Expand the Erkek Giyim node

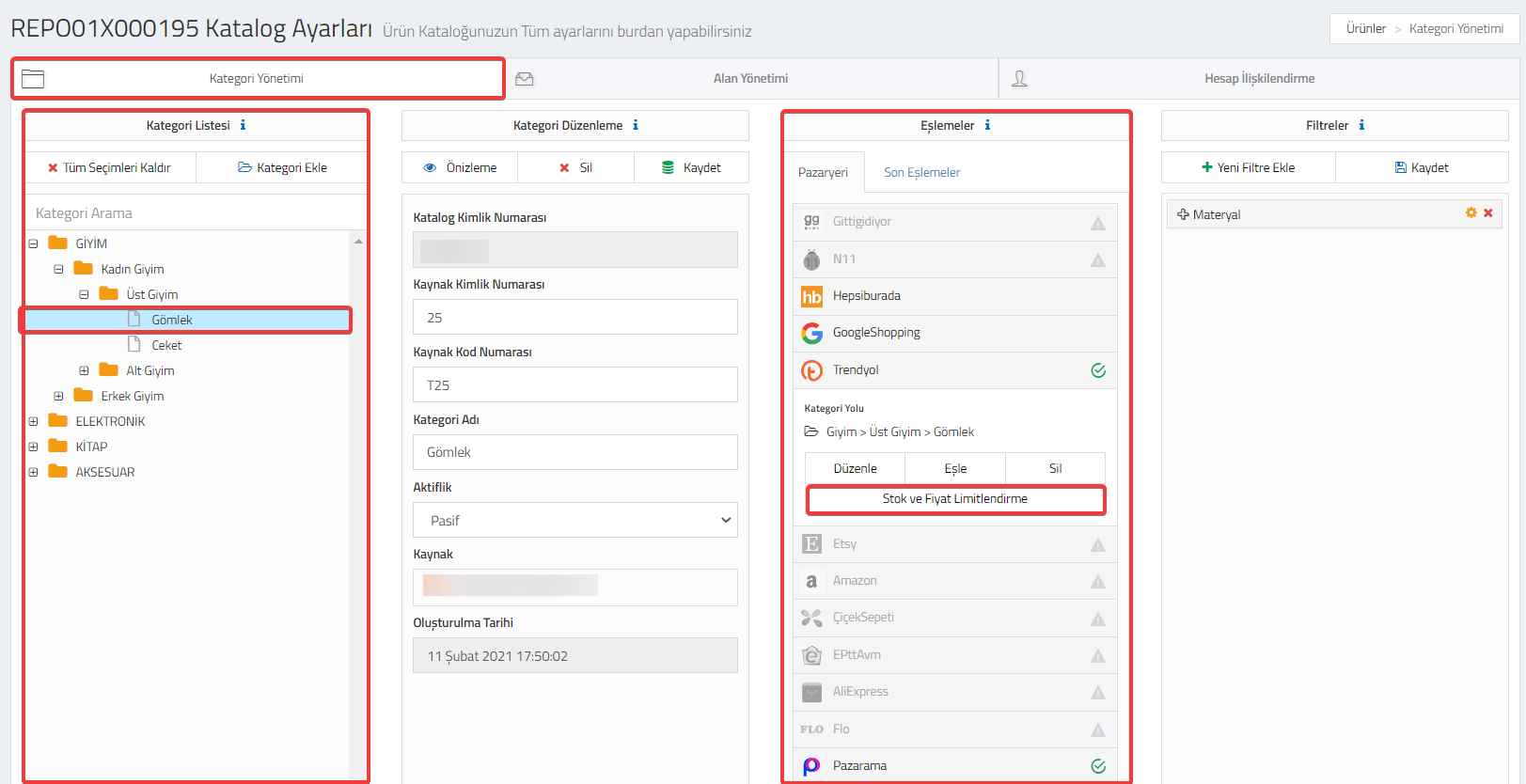[x=58, y=396]
